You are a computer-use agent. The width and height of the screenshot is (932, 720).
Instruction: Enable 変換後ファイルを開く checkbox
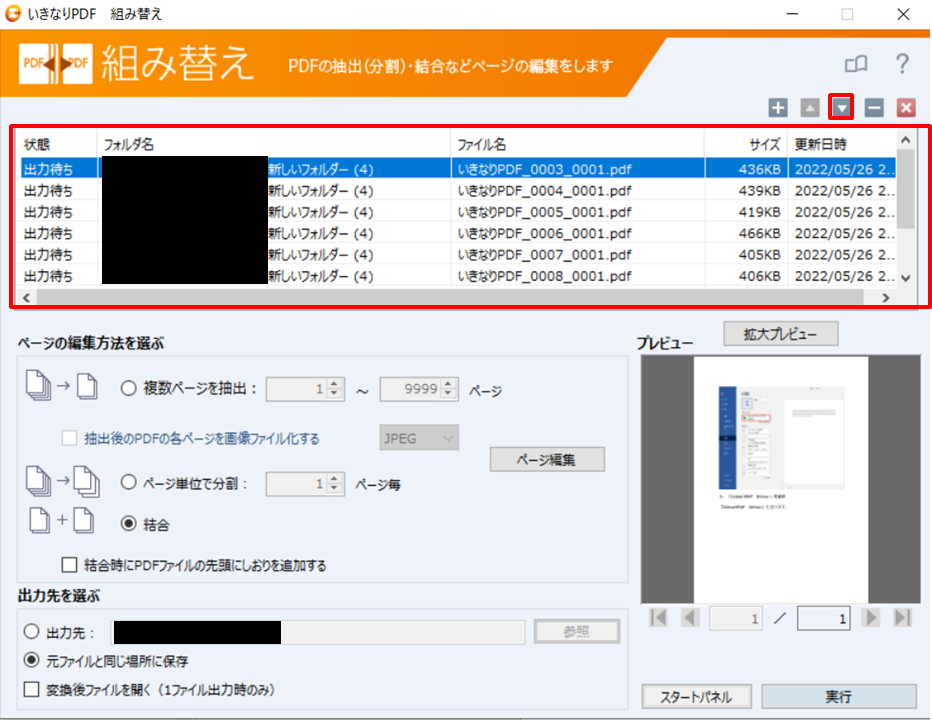pyautogui.click(x=31, y=689)
